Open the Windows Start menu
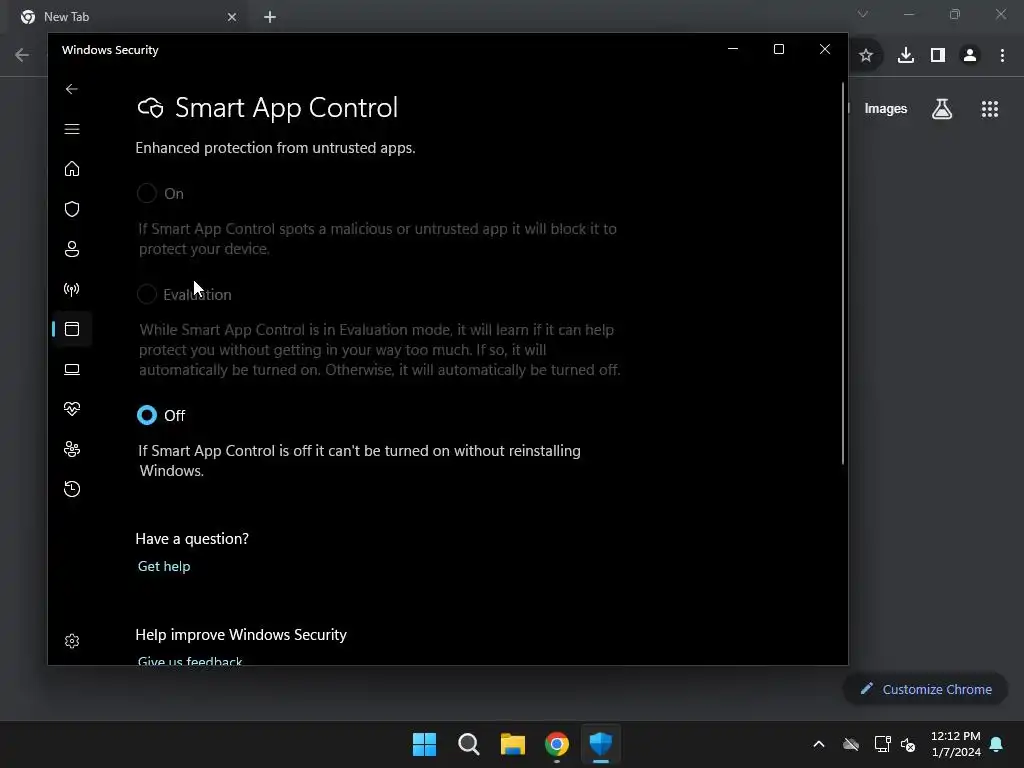This screenshot has width=1024, height=768. 424,744
